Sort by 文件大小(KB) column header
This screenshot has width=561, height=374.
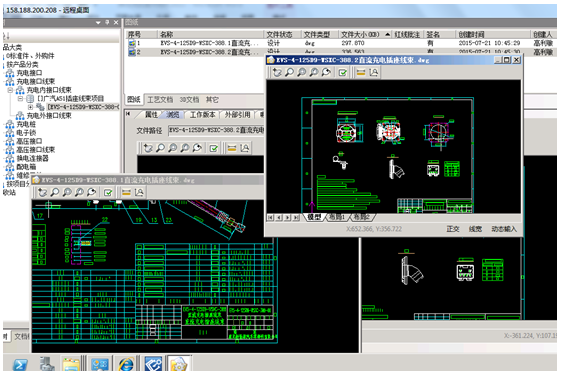pos(365,34)
